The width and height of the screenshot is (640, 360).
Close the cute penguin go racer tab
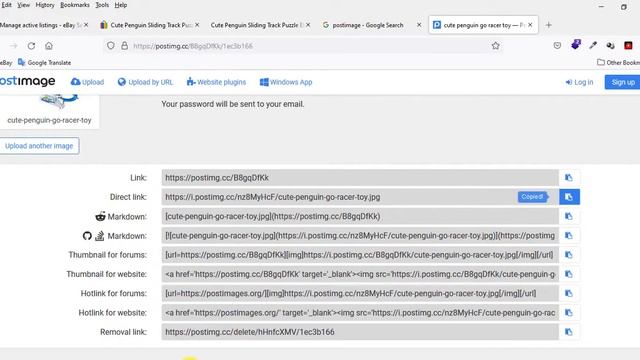click(530, 25)
